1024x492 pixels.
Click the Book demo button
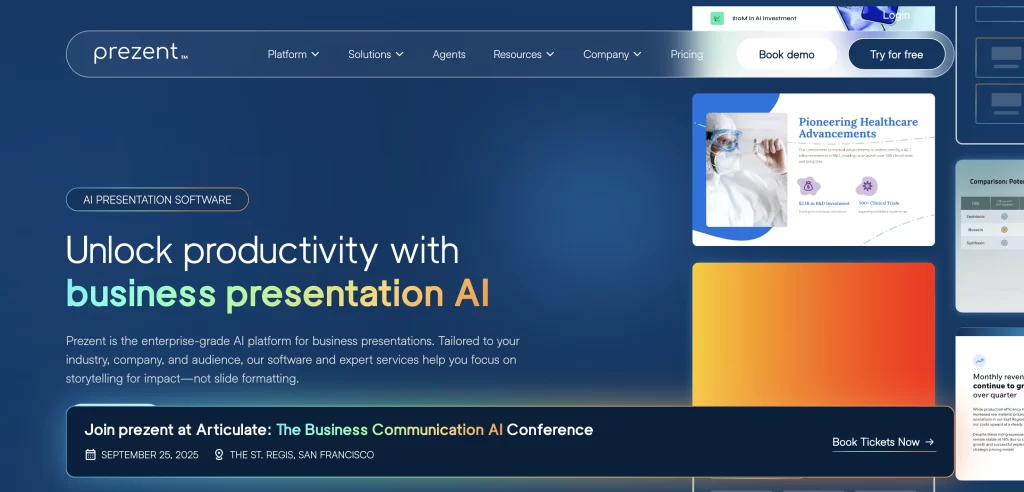[786, 54]
